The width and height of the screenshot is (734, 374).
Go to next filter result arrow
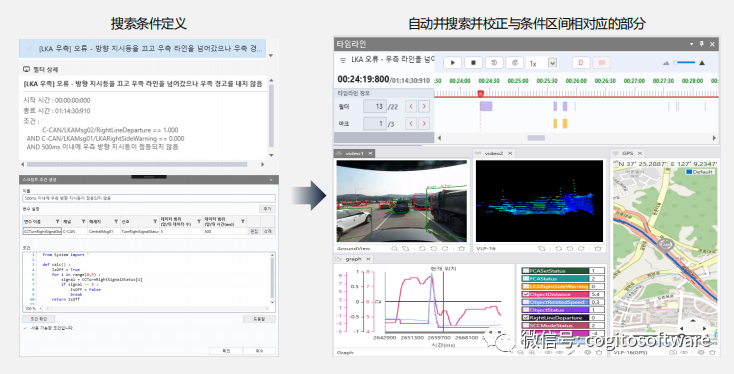pyautogui.click(x=424, y=106)
